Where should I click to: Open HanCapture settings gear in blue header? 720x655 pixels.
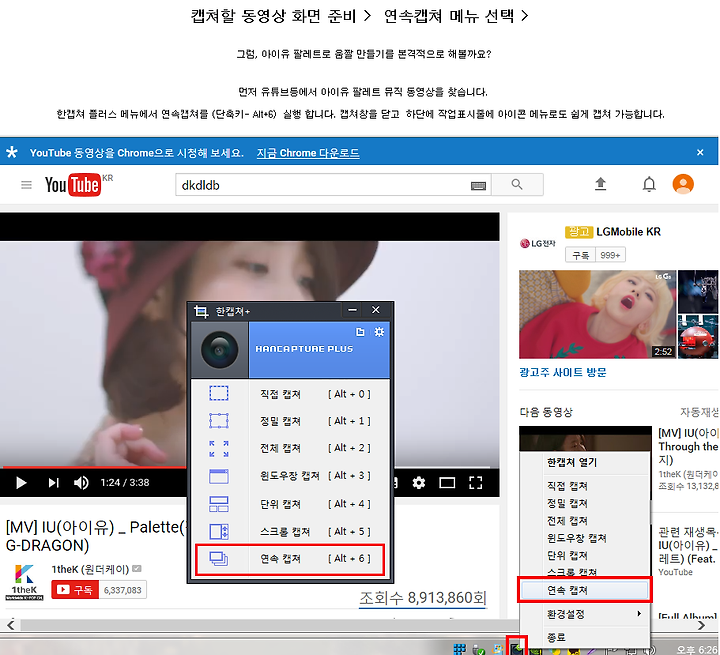[x=379, y=332]
